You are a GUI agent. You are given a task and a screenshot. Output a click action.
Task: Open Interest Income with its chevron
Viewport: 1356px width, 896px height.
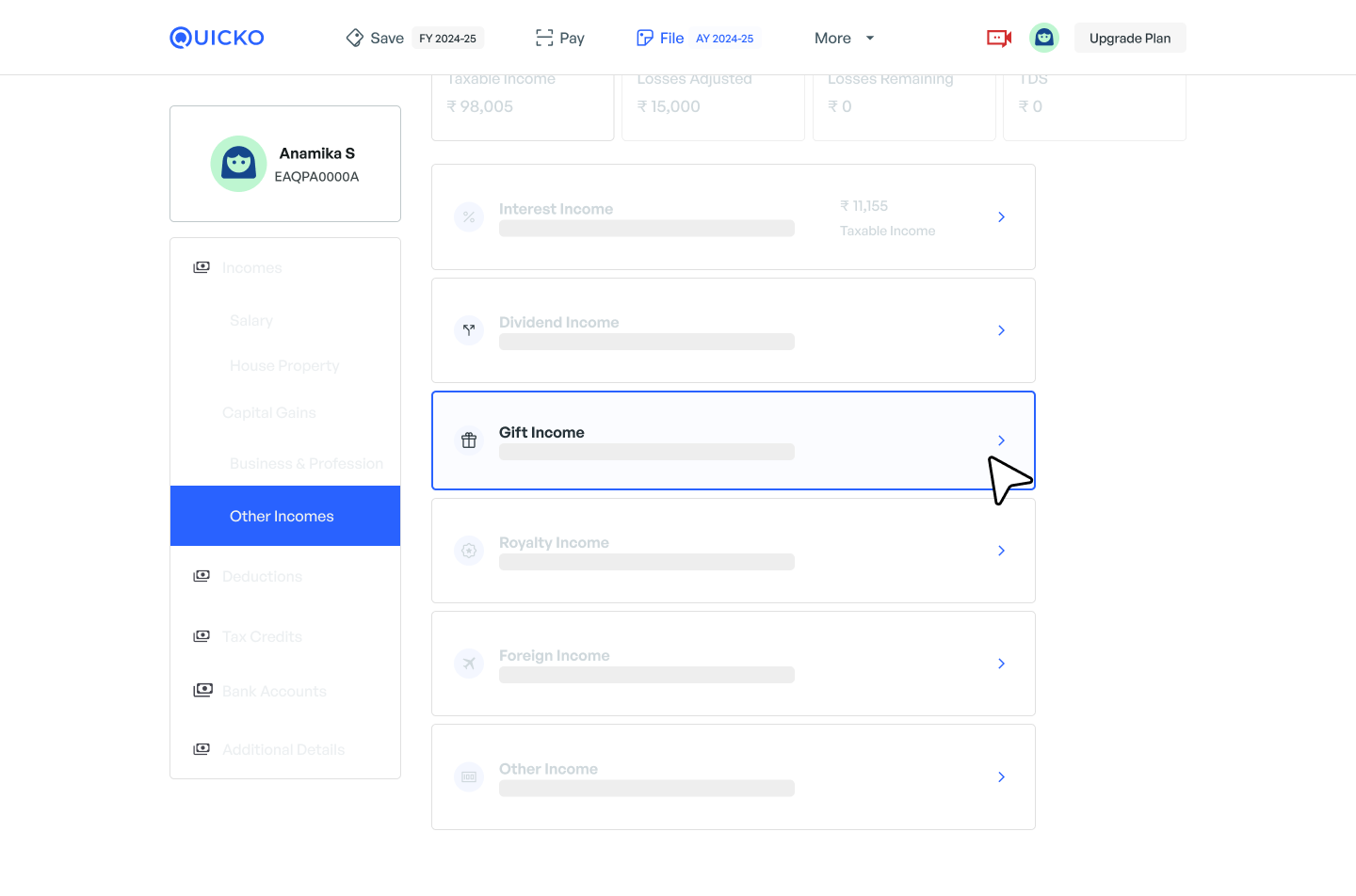click(x=1001, y=217)
